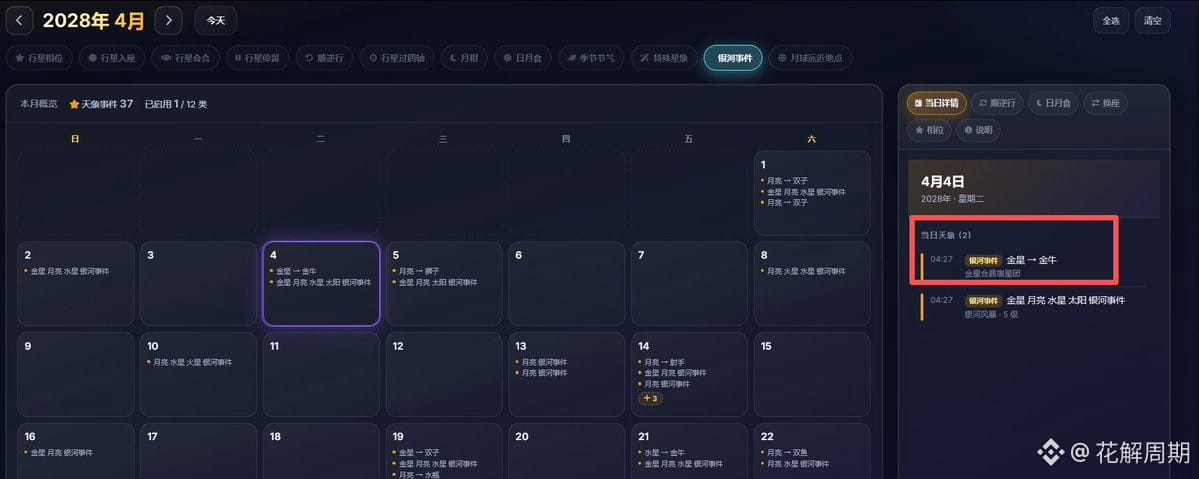The width and height of the screenshot is (1199, 479).
Task: Select calendar day 2
Action: pyautogui.click(x=75, y=284)
